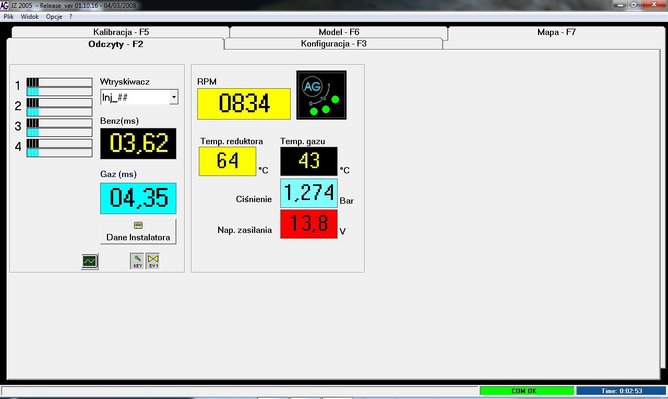Click the EV1 solenoid valve icon
Image resolution: width=668 pixels, height=399 pixels.
click(x=153, y=261)
